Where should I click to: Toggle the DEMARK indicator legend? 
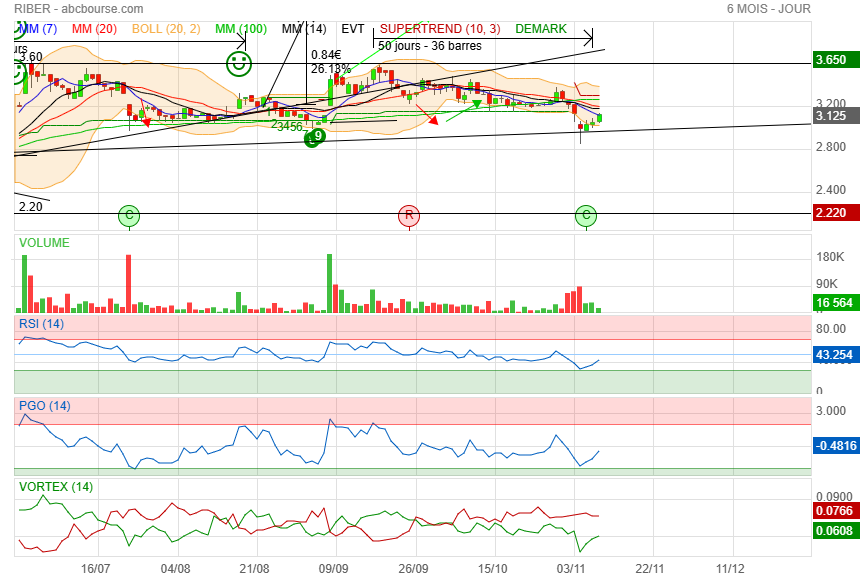coord(541,29)
